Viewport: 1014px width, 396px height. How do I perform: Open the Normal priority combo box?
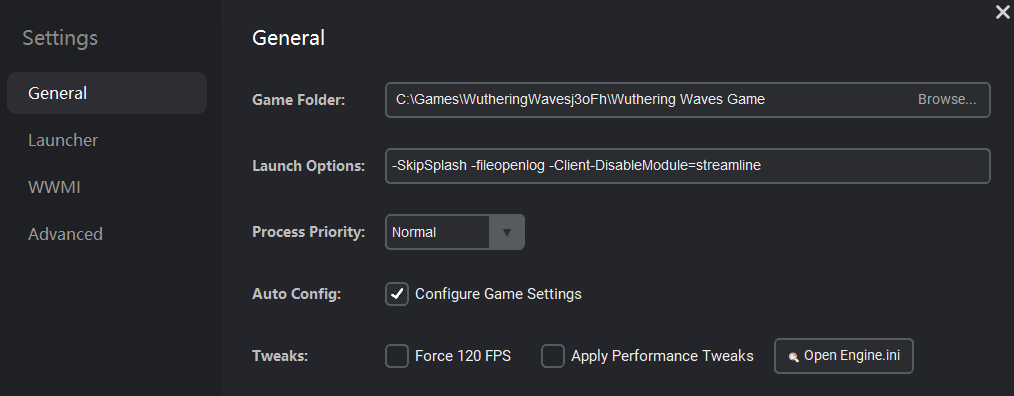tap(455, 232)
